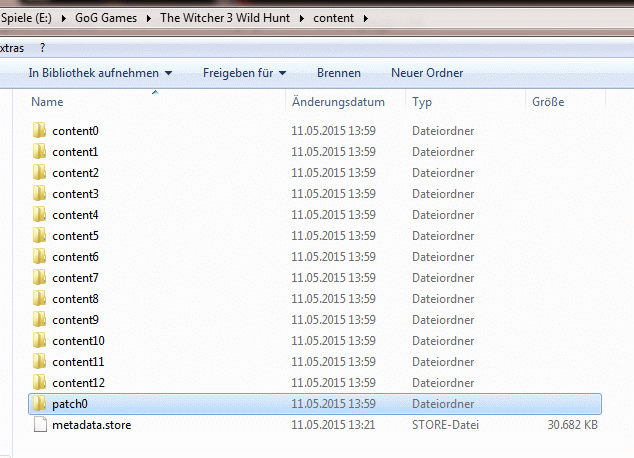Select the content0 folder icon
The width and height of the screenshot is (634, 458).
[40, 131]
